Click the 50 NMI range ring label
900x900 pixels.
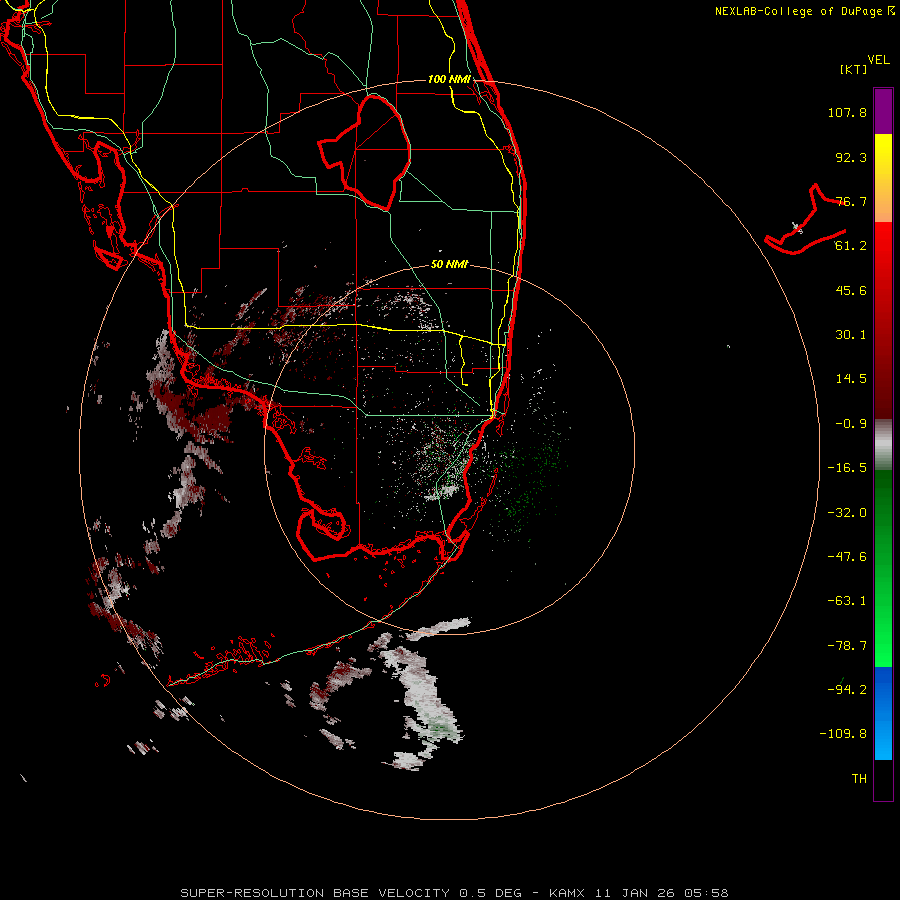click(x=449, y=264)
